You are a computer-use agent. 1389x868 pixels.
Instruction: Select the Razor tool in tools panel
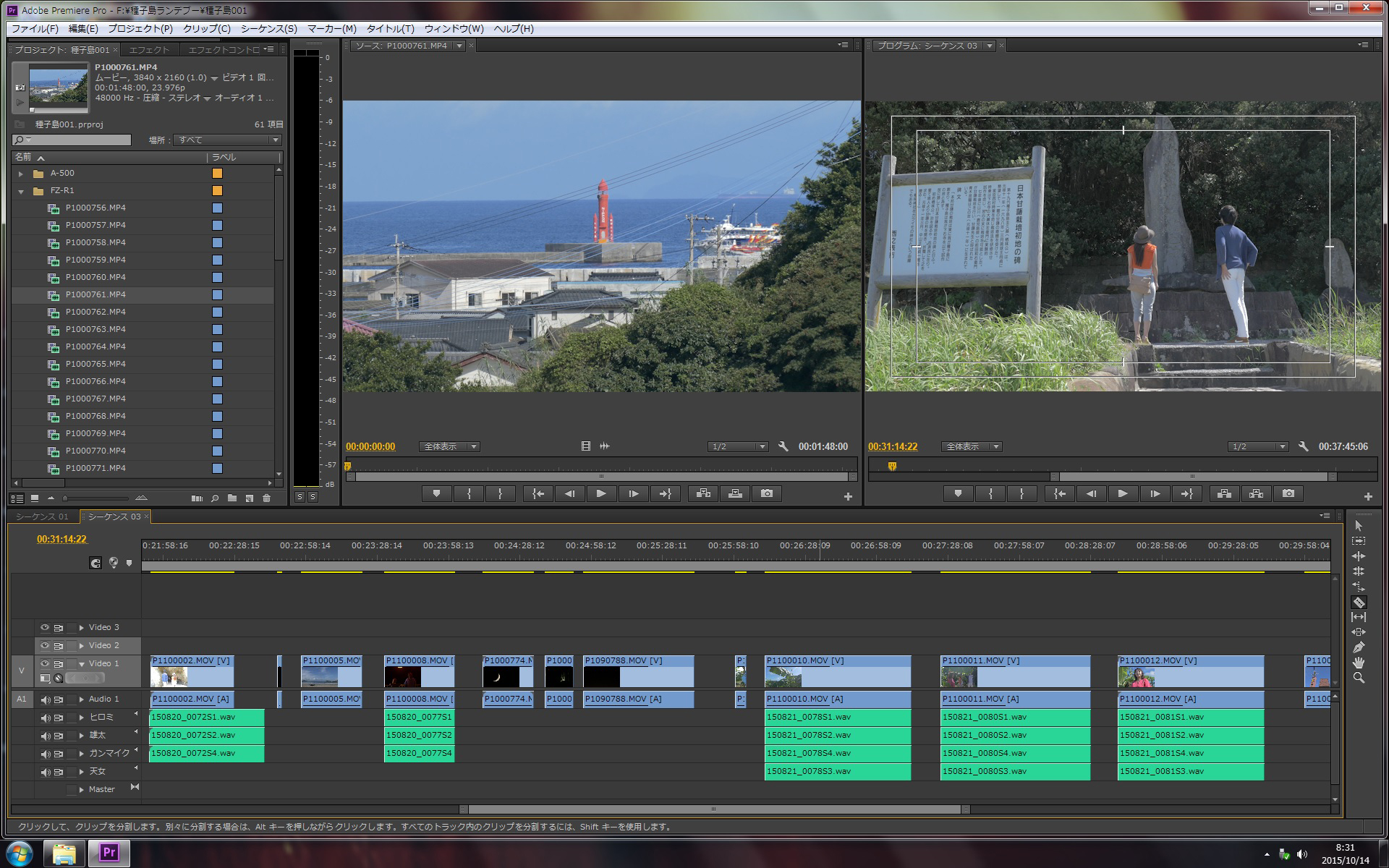pyautogui.click(x=1359, y=603)
